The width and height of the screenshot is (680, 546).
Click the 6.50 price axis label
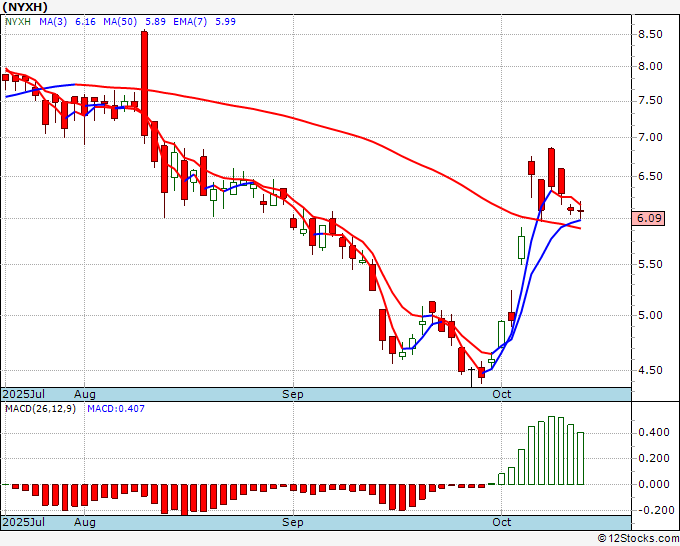pyautogui.click(x=650, y=176)
